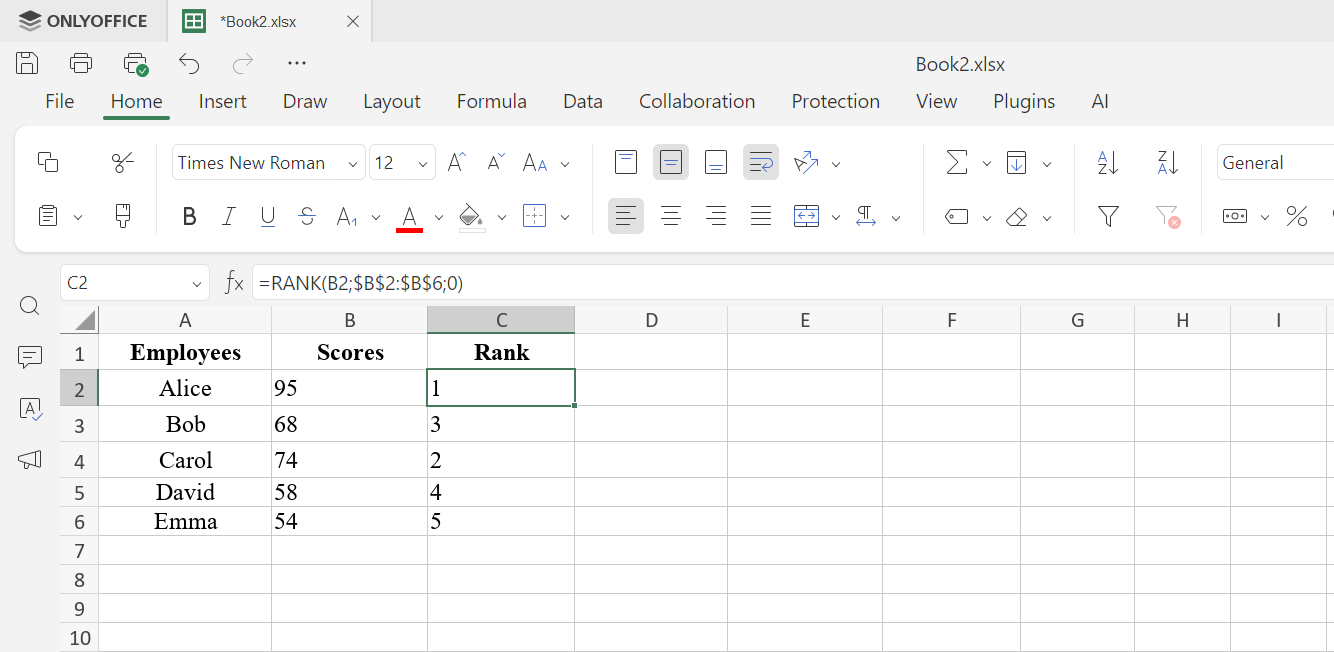
Task: Open the Times New Roman font dropdown
Action: point(268,163)
